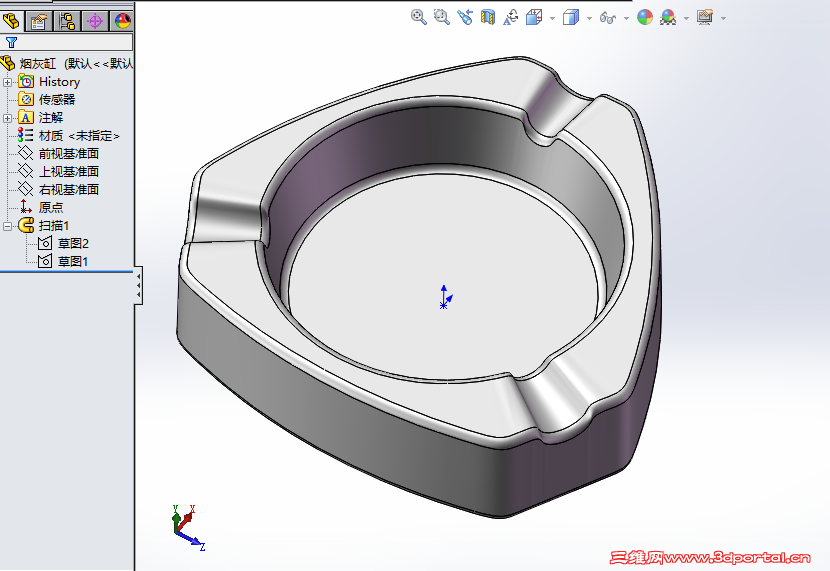Open the dropdown arrow beside Display Style
Viewport: 830px width, 571px height.
[x=589, y=18]
